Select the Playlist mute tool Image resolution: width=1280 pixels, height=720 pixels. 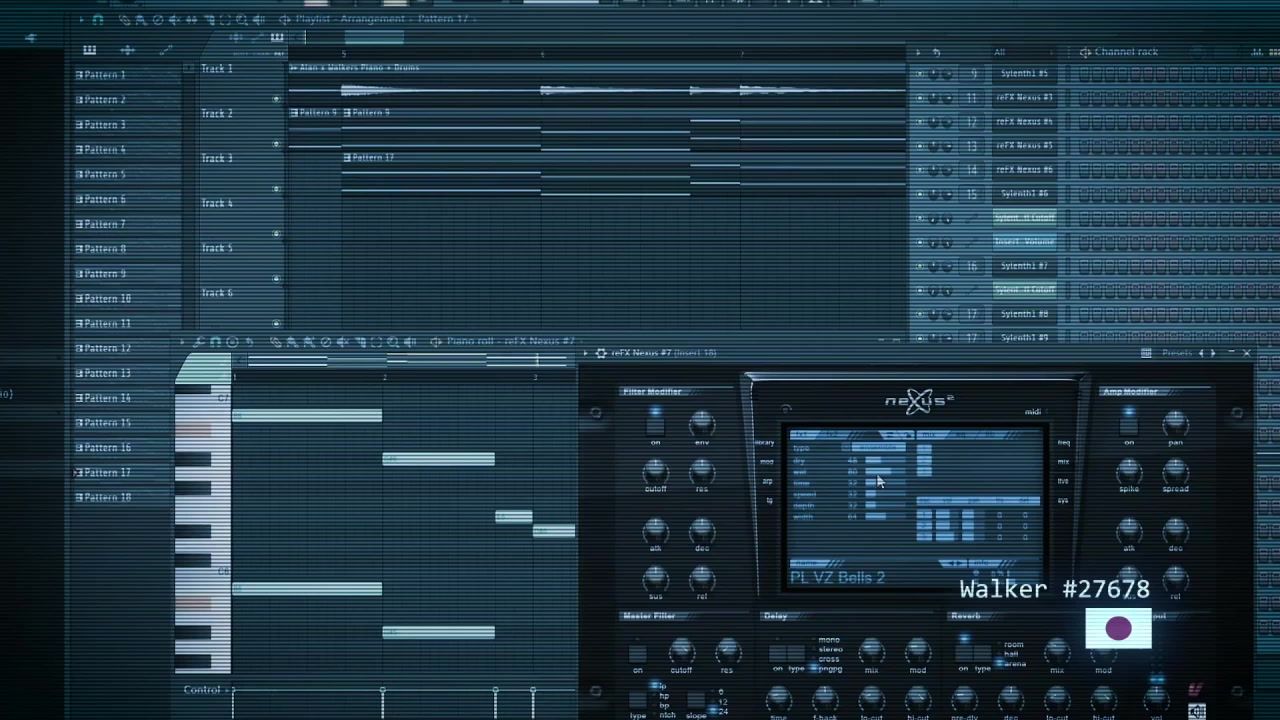click(175, 20)
